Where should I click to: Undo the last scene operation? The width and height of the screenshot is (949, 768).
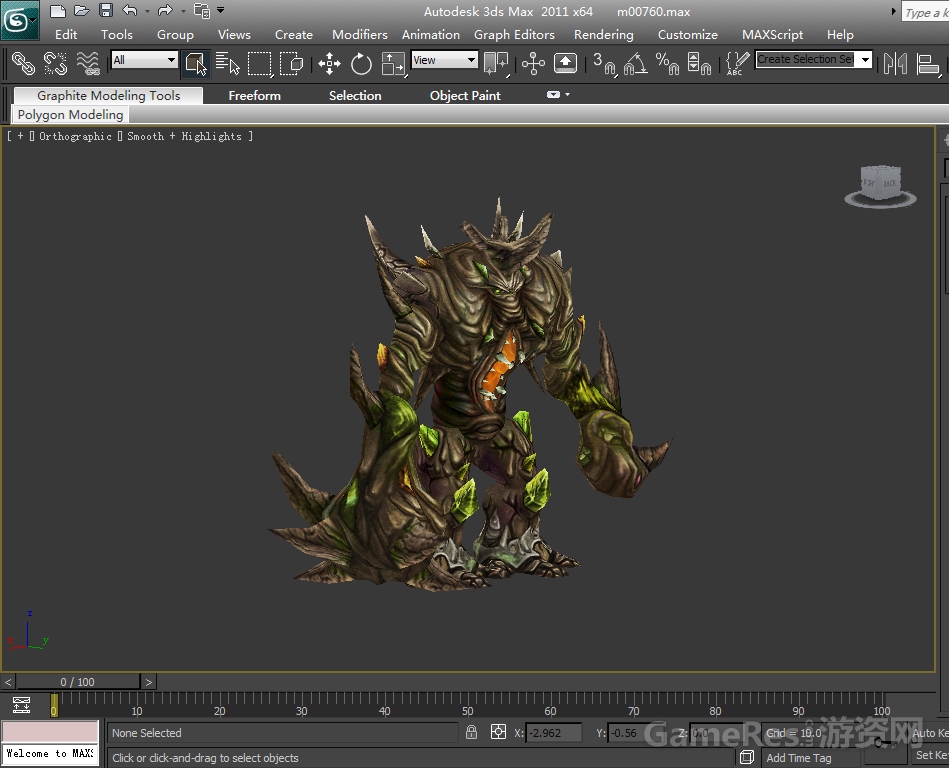(x=130, y=10)
